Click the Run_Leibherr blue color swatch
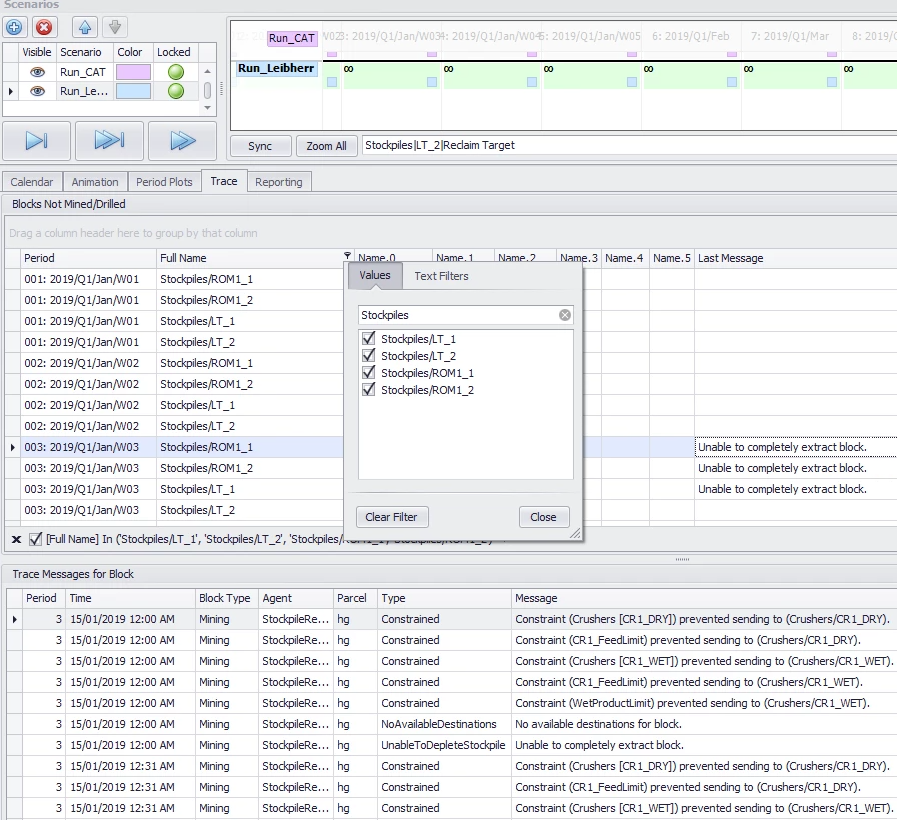 click(133, 91)
